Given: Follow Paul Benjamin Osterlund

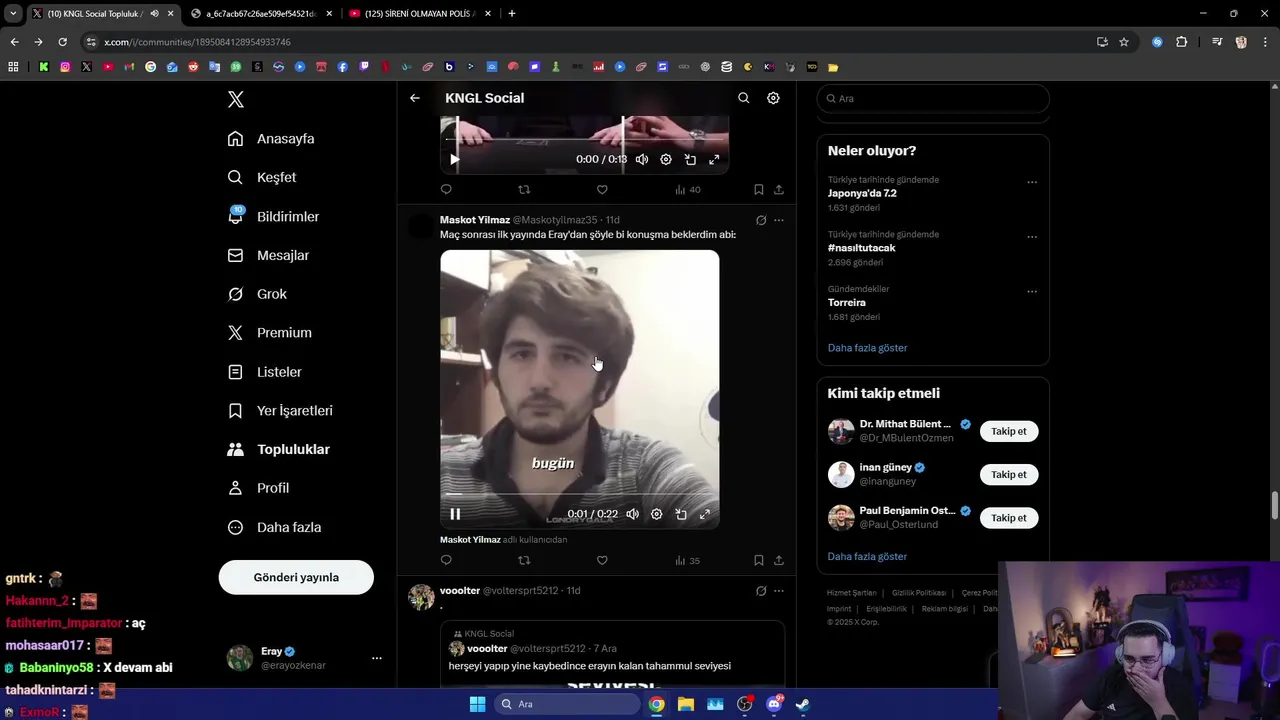Looking at the screenshot, I should click(x=1009, y=517).
